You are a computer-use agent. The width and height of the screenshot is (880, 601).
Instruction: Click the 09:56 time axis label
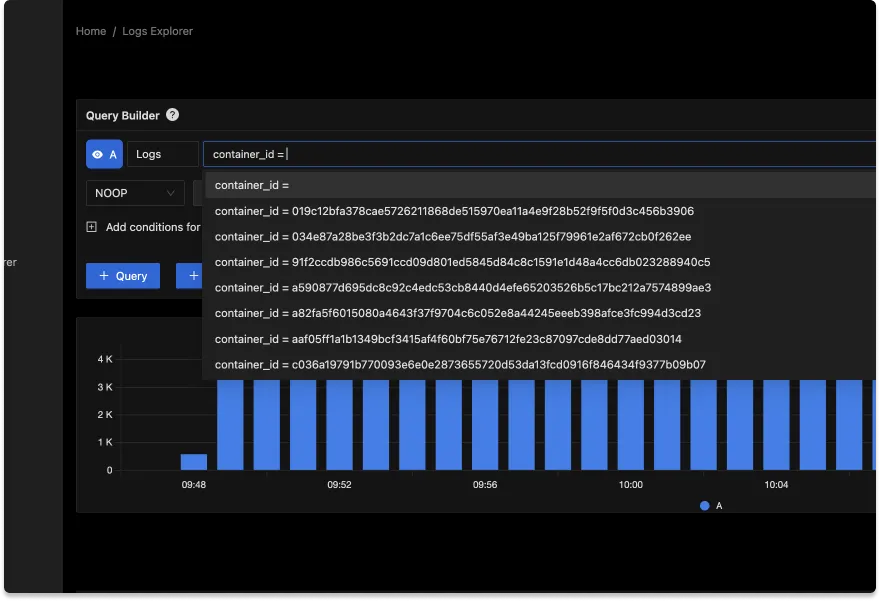[x=485, y=484]
